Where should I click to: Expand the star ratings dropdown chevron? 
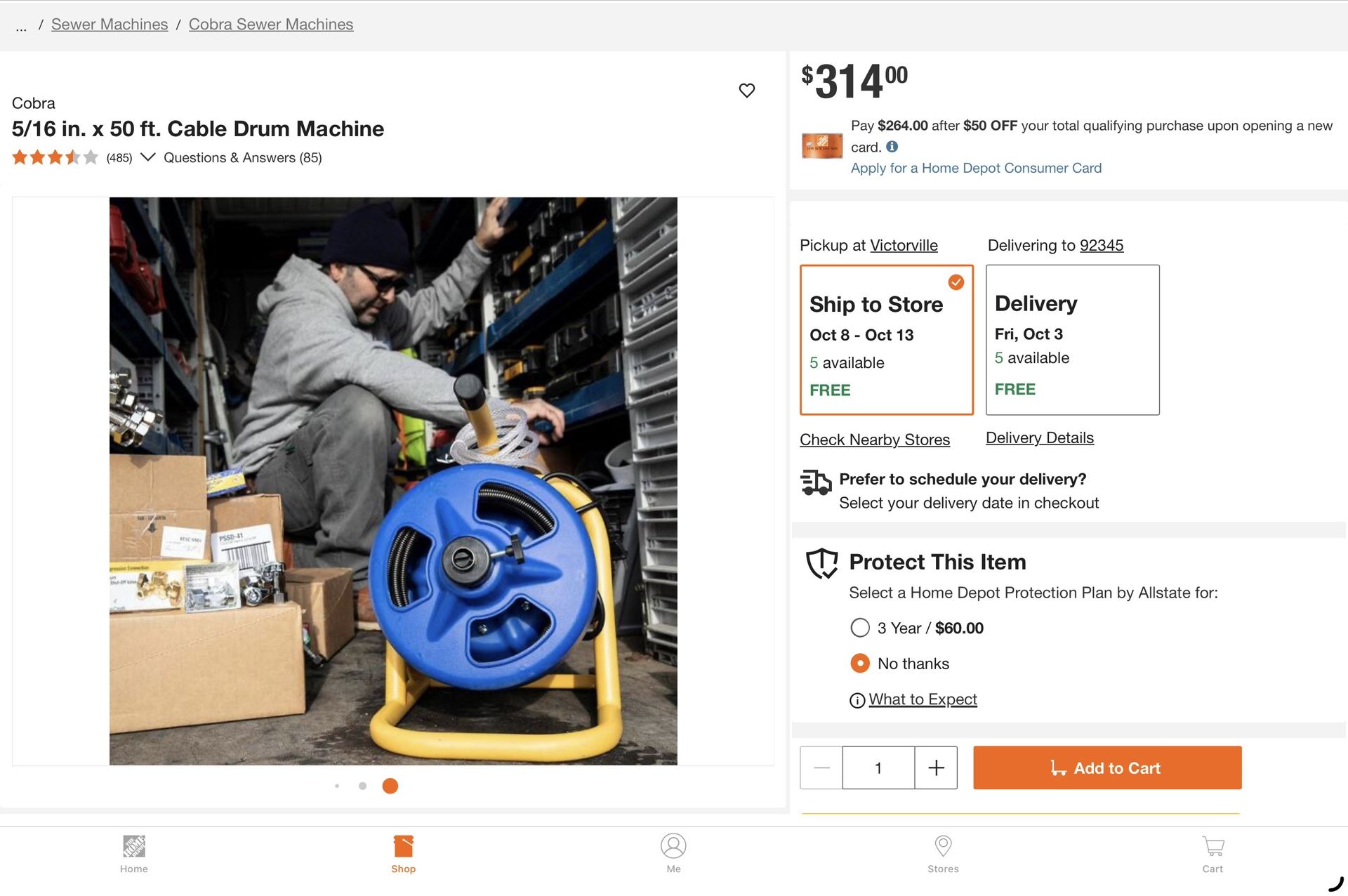[147, 157]
